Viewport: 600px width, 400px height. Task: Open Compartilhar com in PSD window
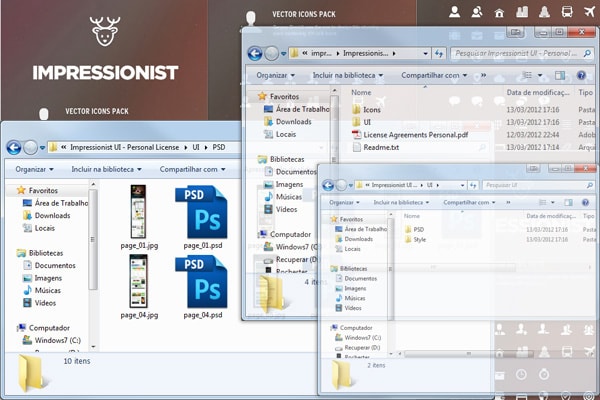[x=192, y=169]
